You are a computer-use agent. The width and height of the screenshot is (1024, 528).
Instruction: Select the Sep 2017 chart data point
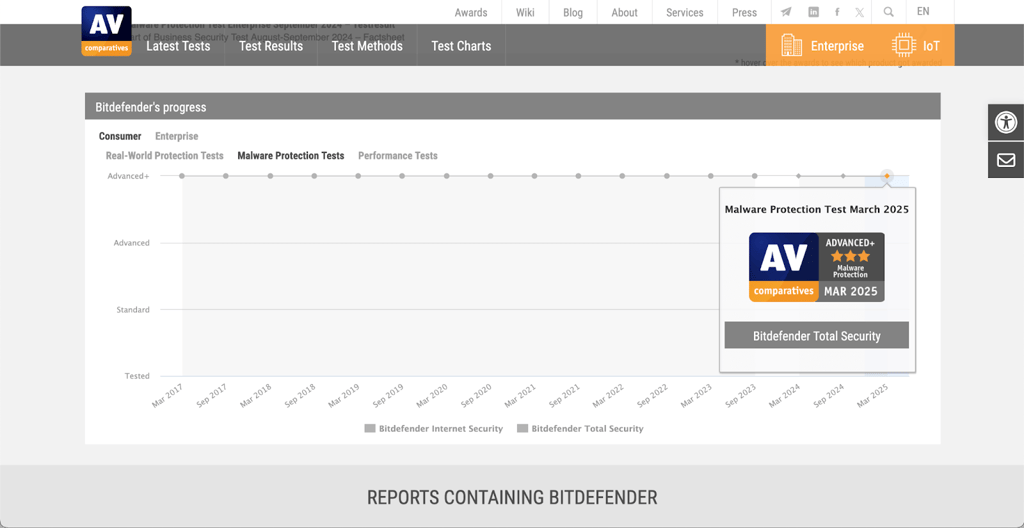pyautogui.click(x=226, y=176)
